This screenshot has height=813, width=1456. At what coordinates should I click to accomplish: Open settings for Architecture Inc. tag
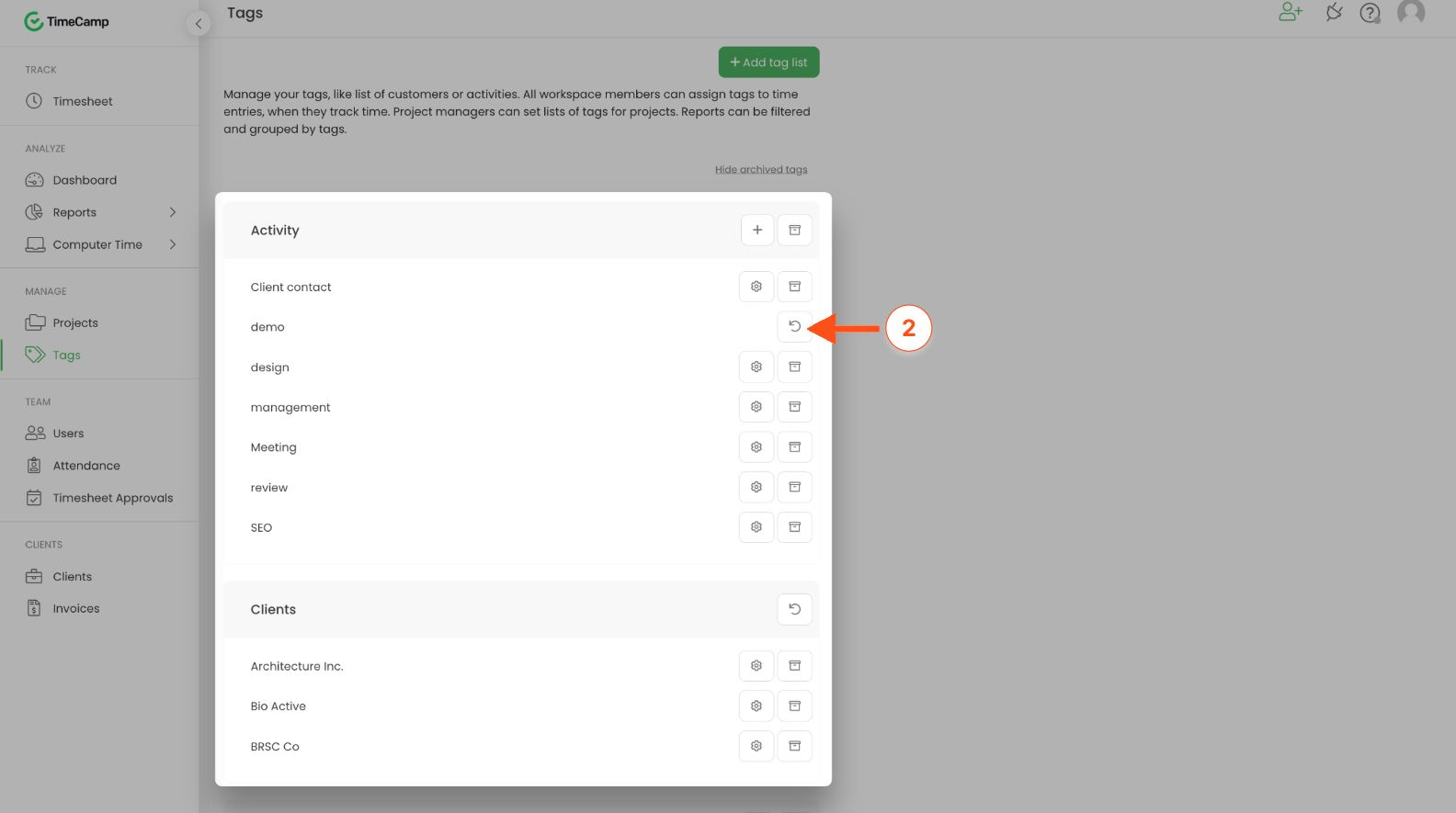pyautogui.click(x=756, y=666)
